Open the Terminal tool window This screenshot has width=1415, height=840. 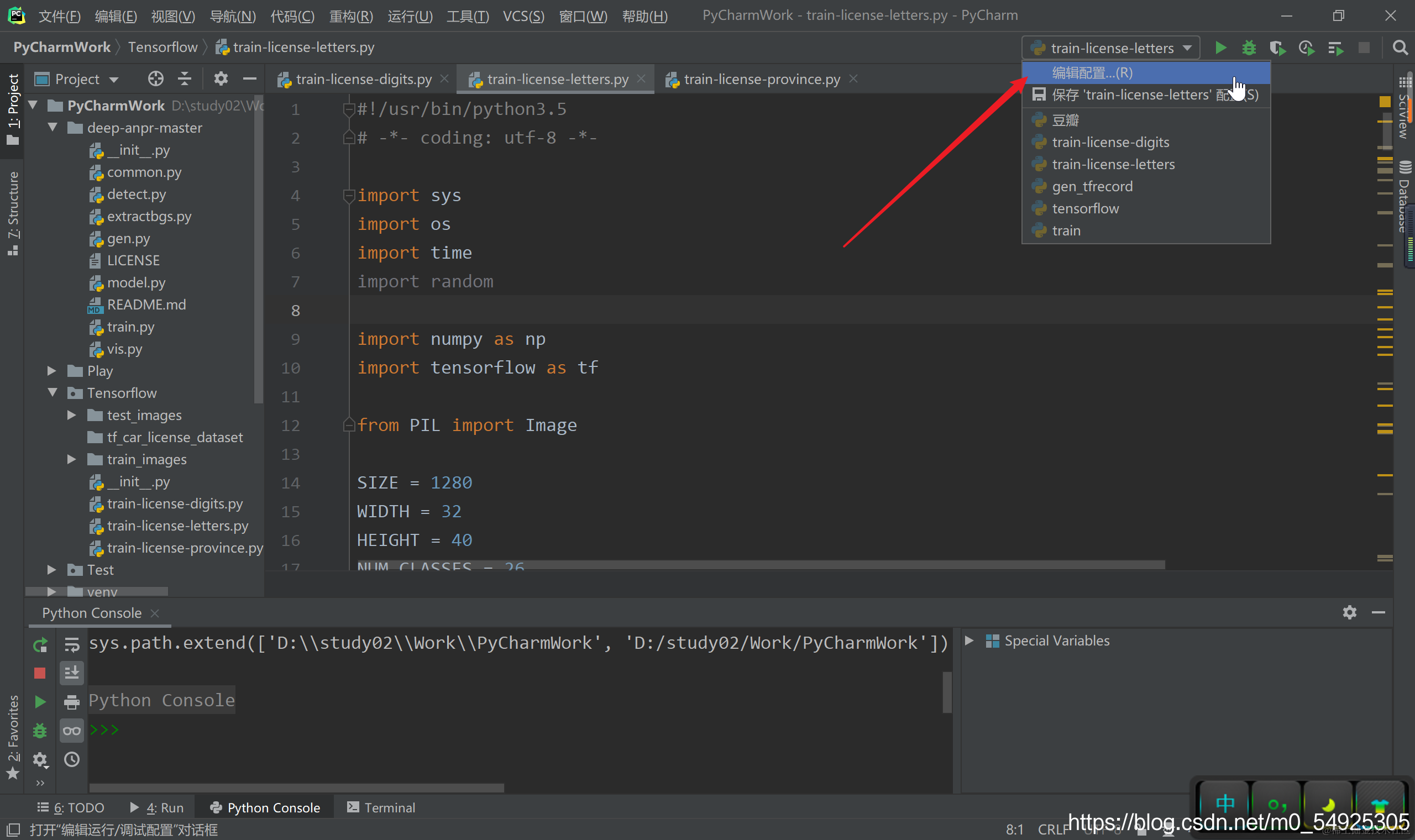click(381, 808)
